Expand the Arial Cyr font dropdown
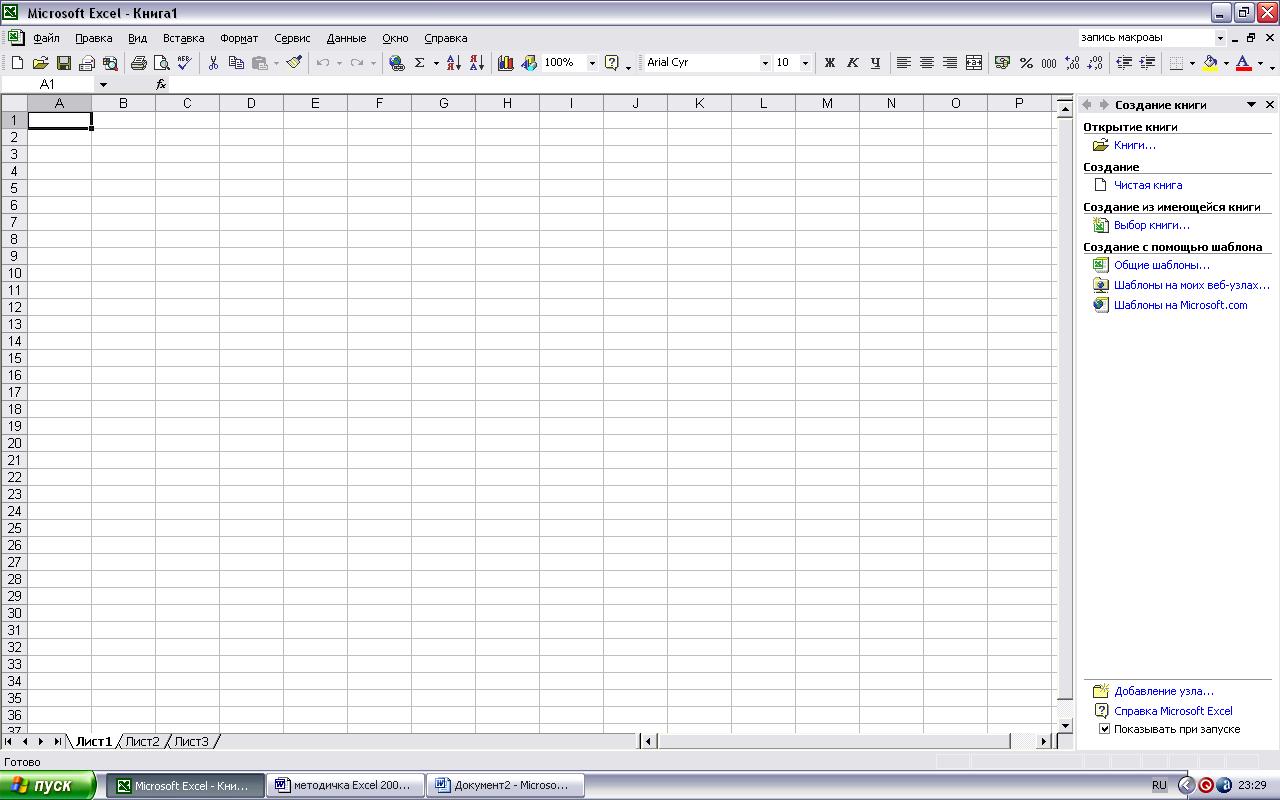This screenshot has height=800, width=1280. click(x=765, y=62)
